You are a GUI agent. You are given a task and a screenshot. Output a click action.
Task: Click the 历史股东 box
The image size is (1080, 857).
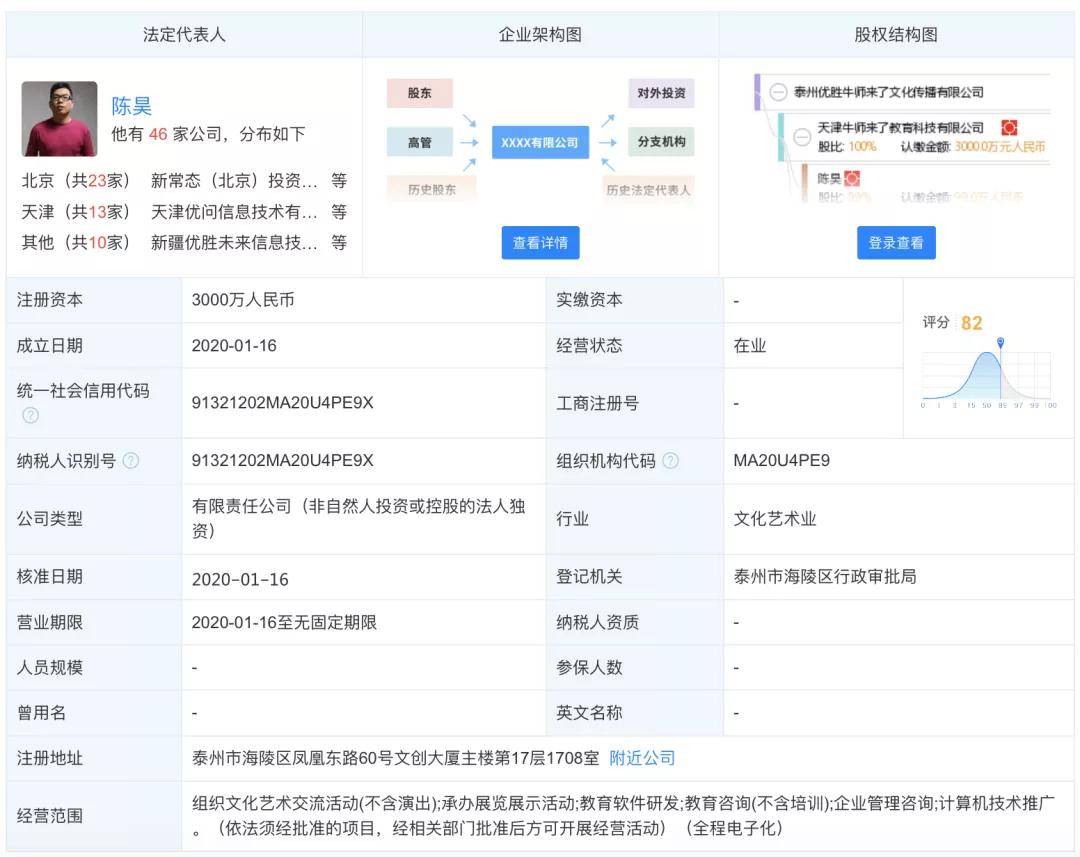pos(431,189)
